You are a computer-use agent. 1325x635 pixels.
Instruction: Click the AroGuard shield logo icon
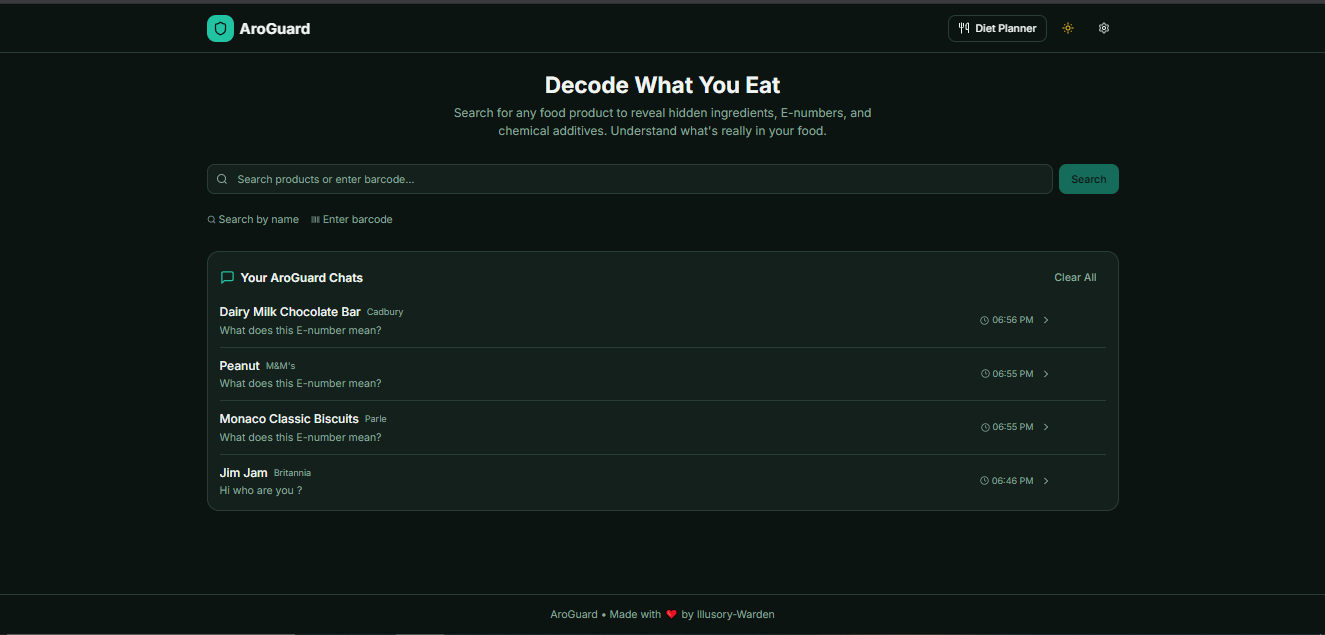[220, 28]
